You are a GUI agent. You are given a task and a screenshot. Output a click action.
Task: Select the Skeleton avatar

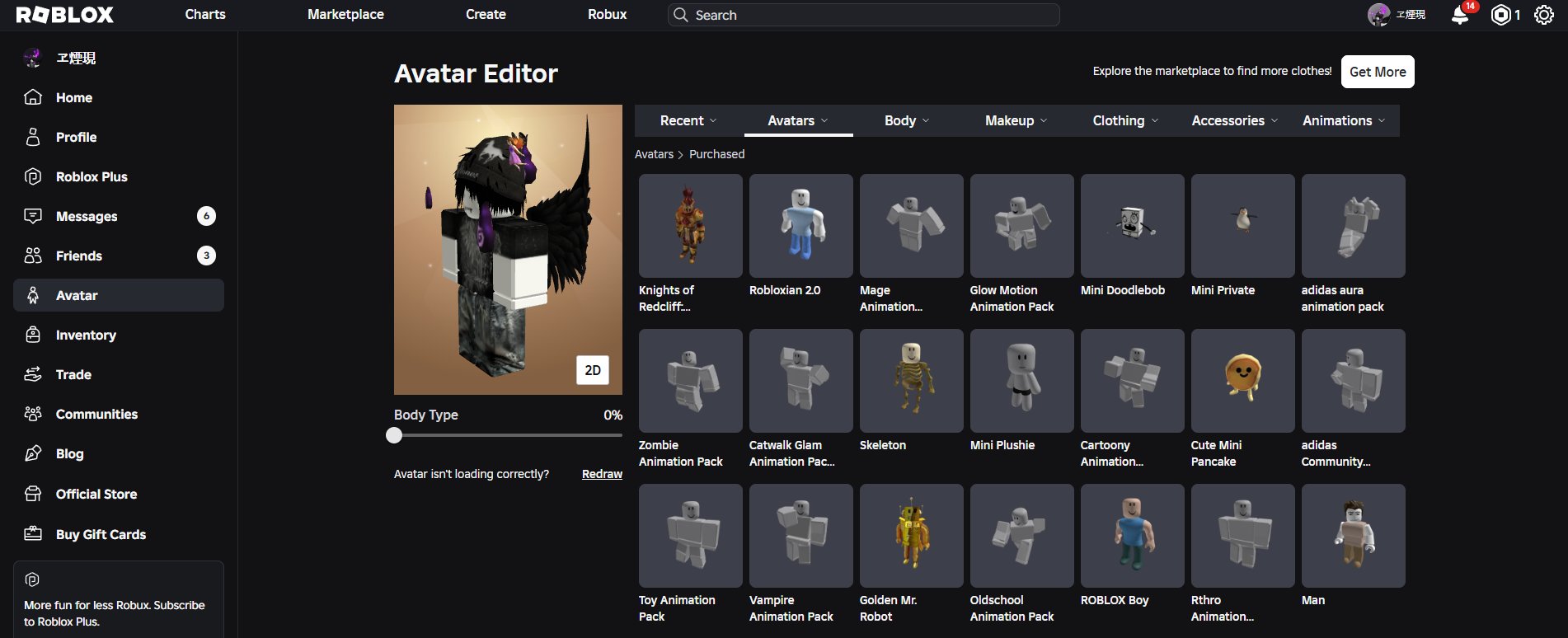pyautogui.click(x=912, y=381)
